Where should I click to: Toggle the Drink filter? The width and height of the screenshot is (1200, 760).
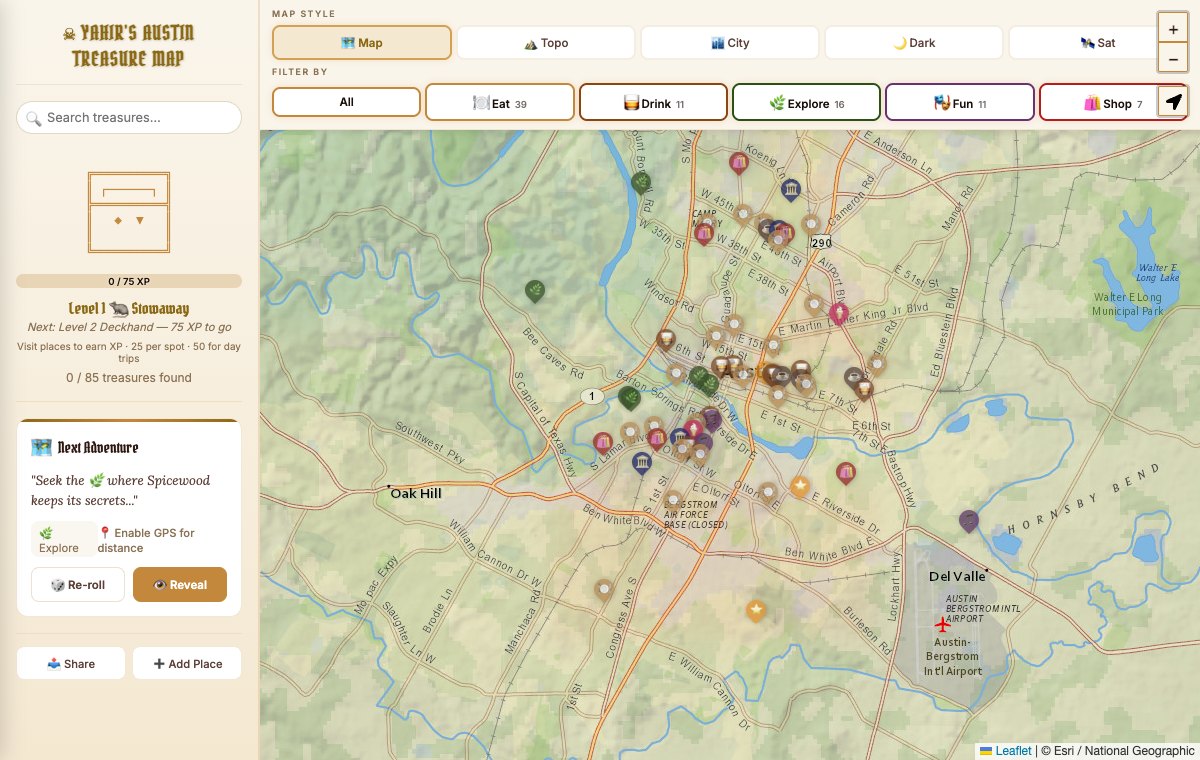653,102
